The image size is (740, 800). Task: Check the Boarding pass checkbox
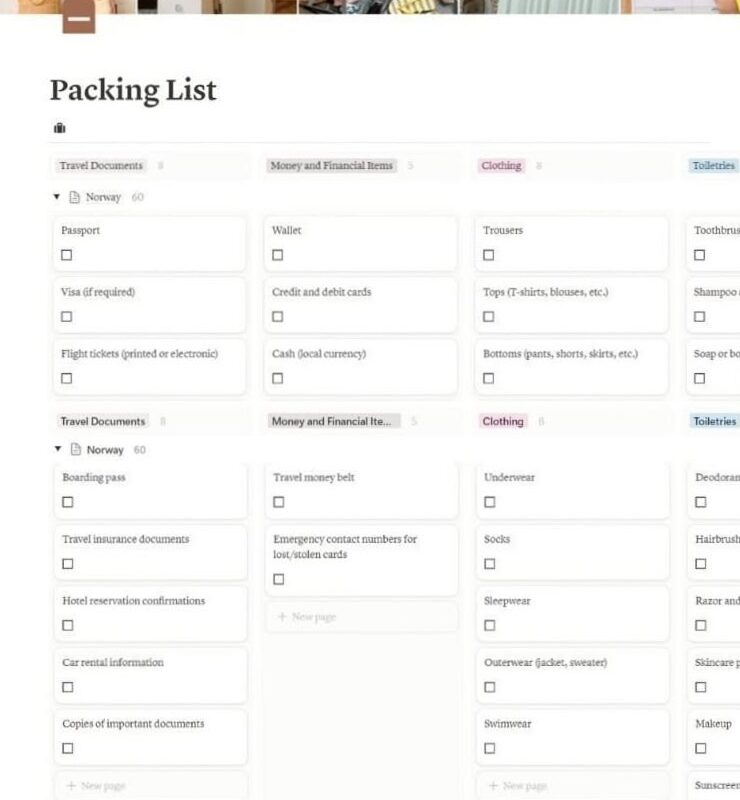[66, 502]
